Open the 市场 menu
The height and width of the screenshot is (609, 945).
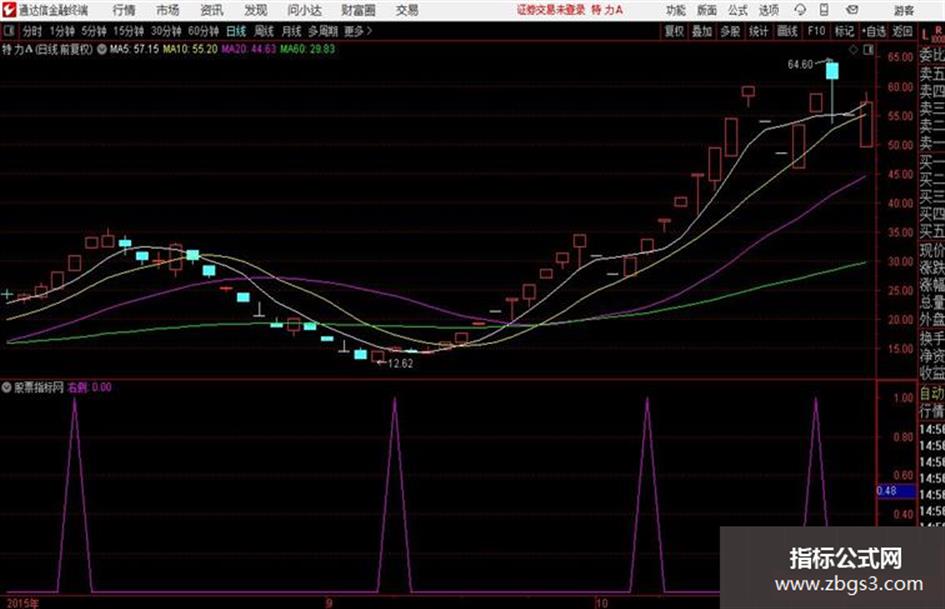168,10
